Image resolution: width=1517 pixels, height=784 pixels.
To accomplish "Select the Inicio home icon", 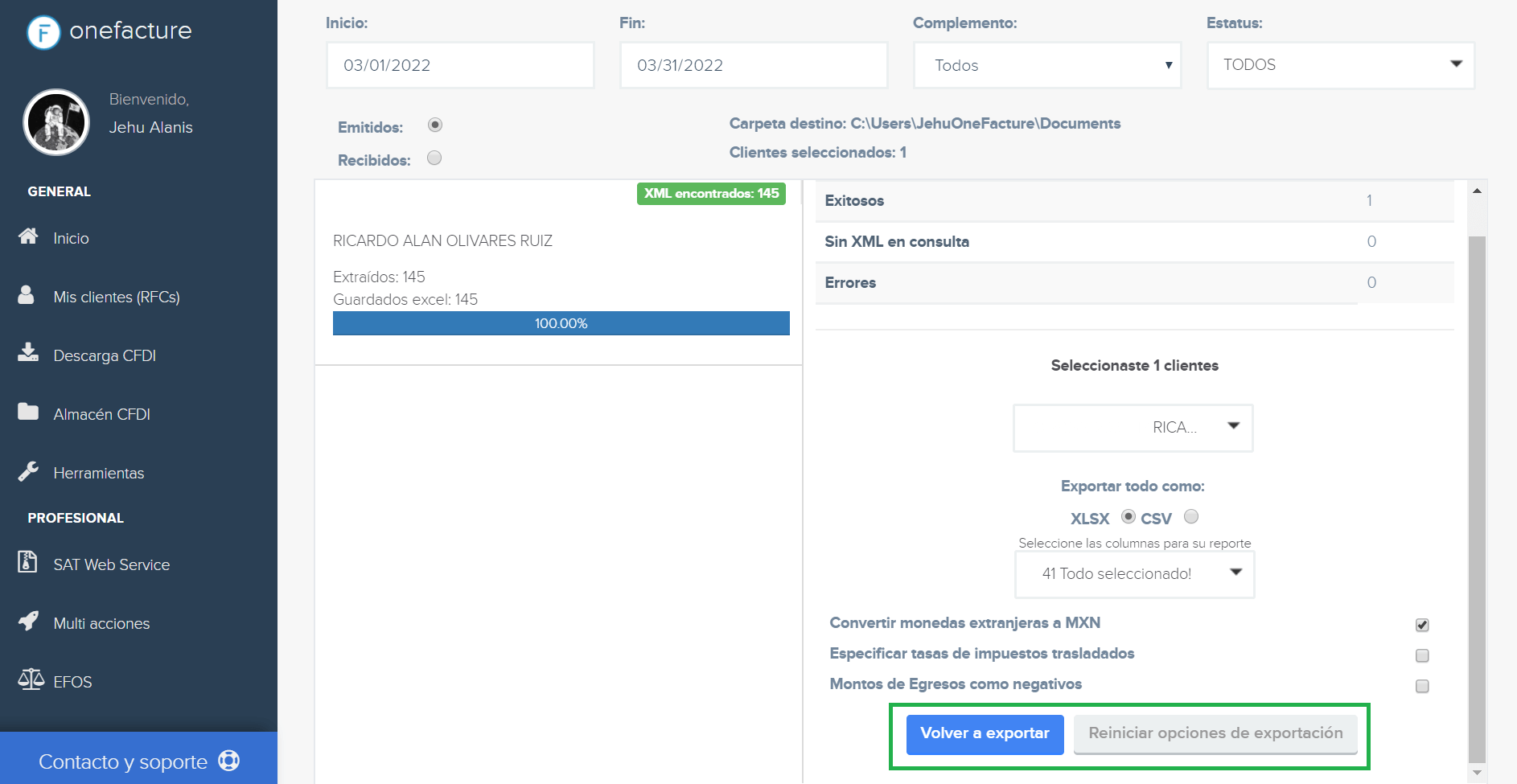I will (29, 236).
